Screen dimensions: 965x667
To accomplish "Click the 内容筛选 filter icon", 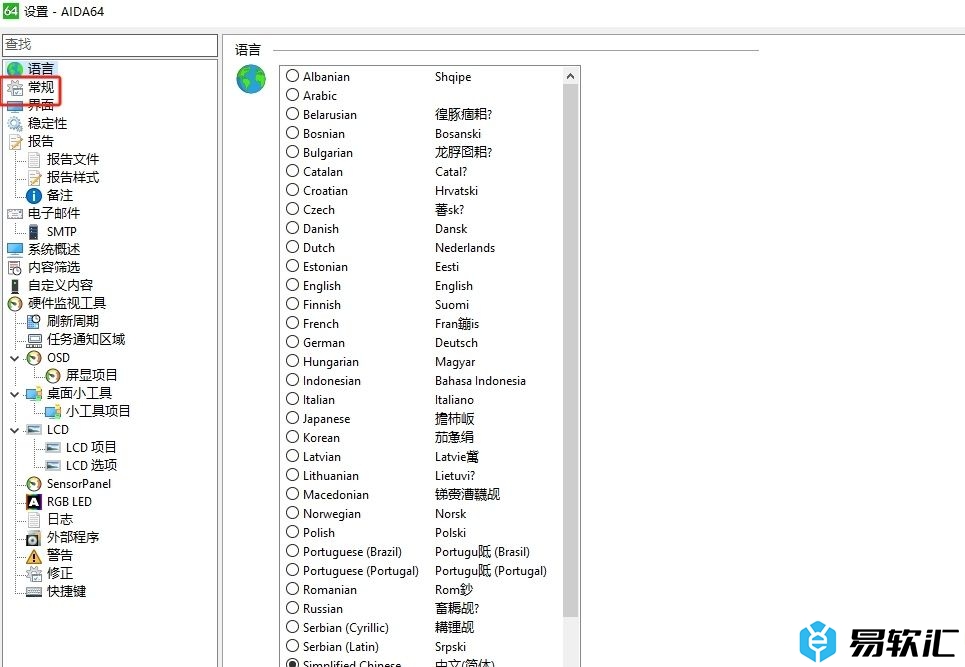I will pyautogui.click(x=15, y=268).
